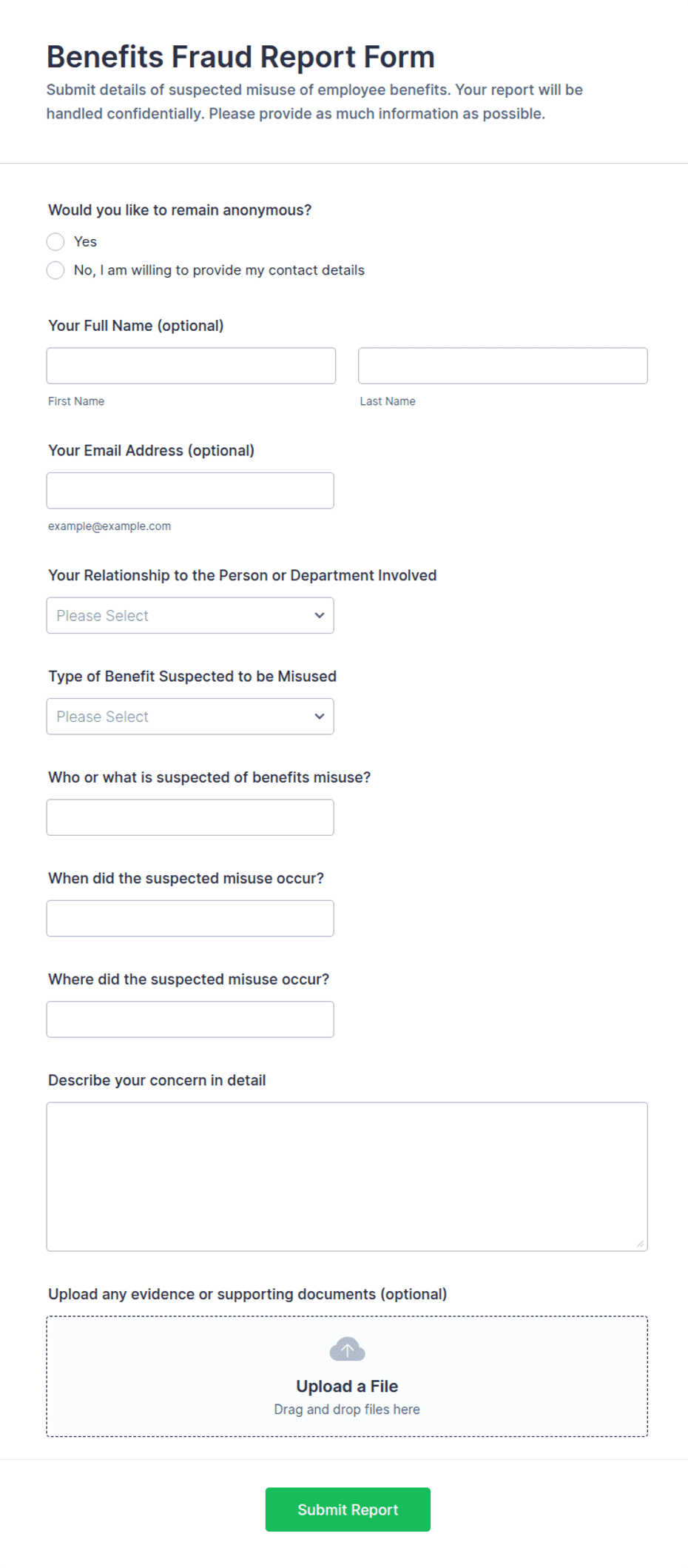Screen dimensions: 688x1568
Task: Click the Upload a File heading text
Action: coord(347,1386)
